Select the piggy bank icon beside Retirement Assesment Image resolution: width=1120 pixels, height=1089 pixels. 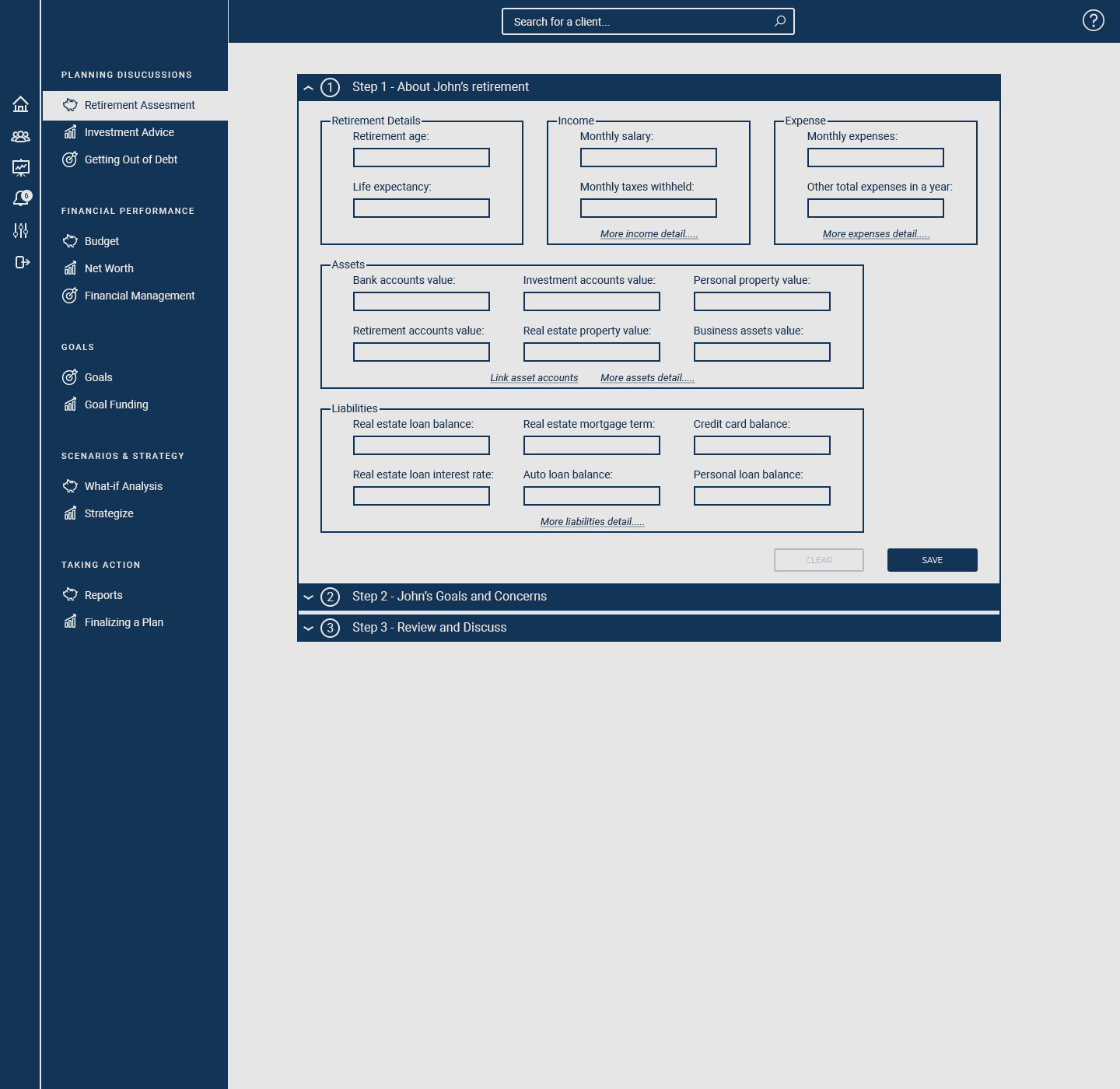(x=70, y=104)
